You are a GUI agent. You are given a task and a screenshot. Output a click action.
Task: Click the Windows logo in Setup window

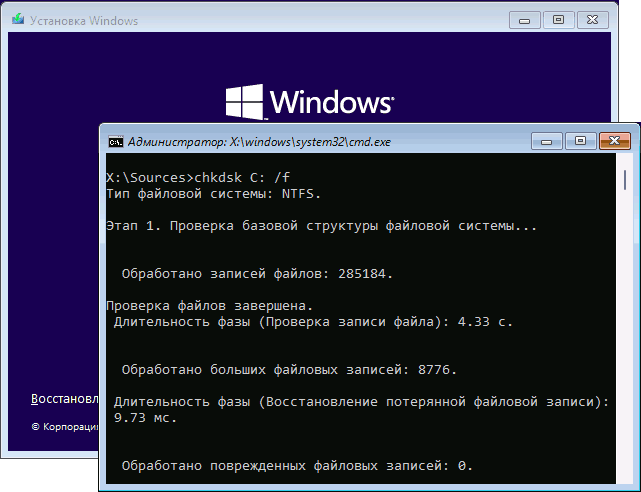click(309, 102)
